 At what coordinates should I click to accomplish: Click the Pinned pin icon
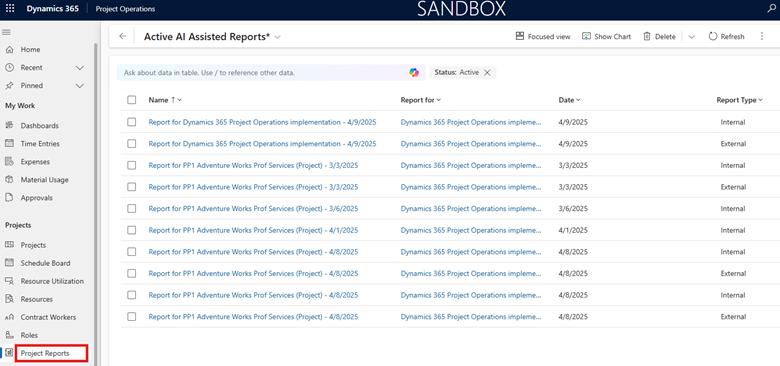click(9, 86)
